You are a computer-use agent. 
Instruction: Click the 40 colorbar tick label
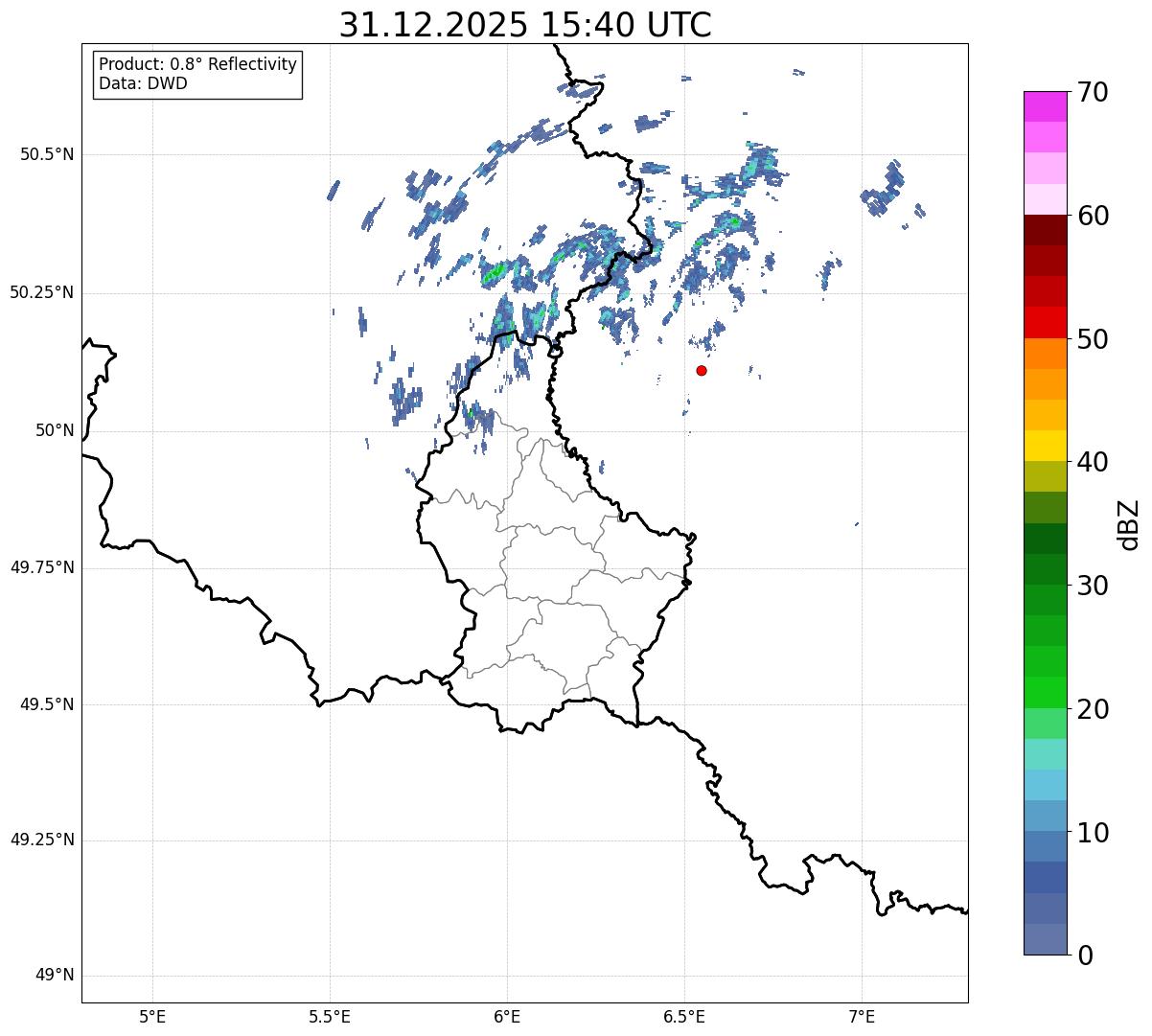(x=1093, y=462)
